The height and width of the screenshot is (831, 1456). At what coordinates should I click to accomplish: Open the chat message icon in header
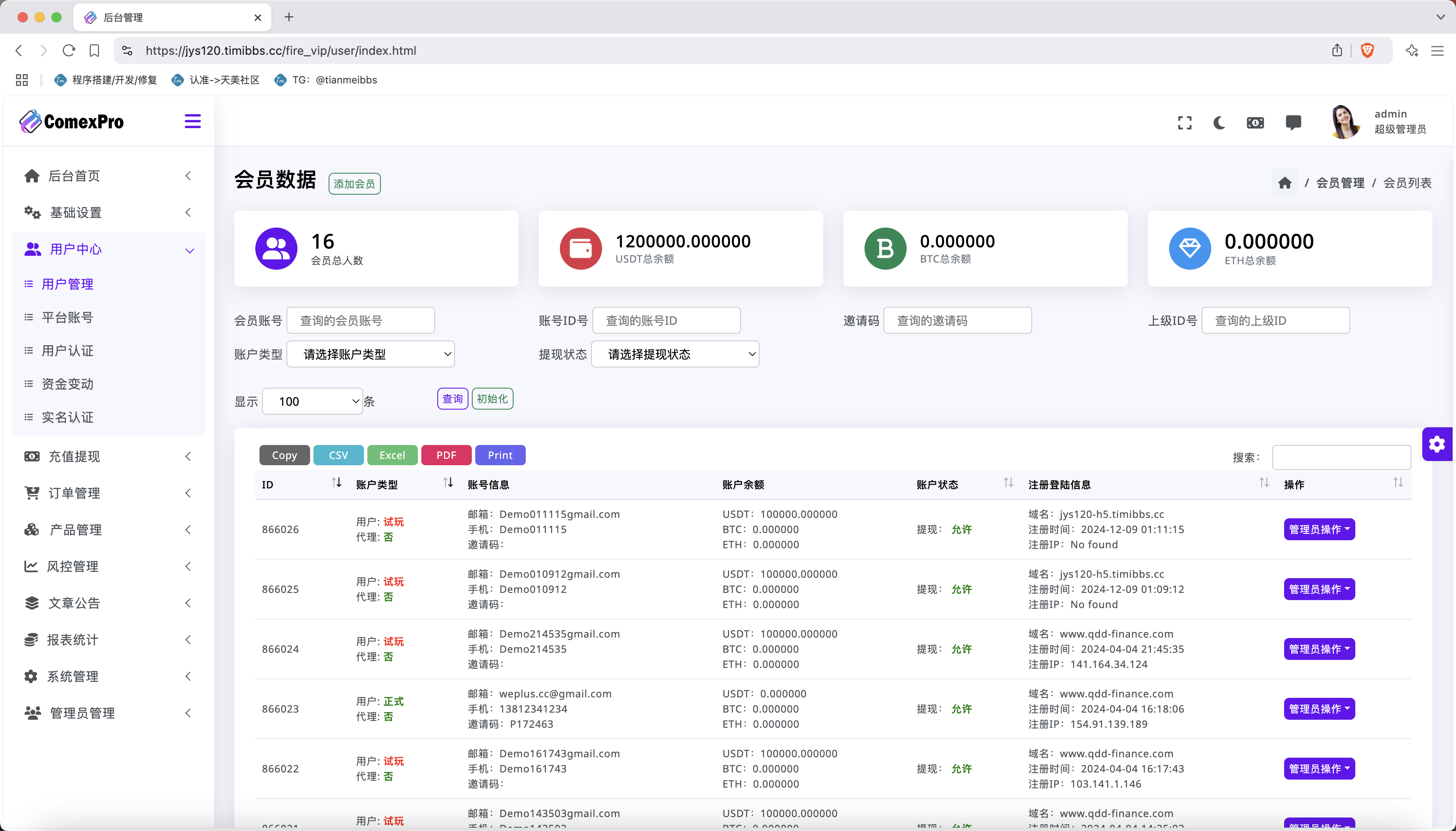1293,123
